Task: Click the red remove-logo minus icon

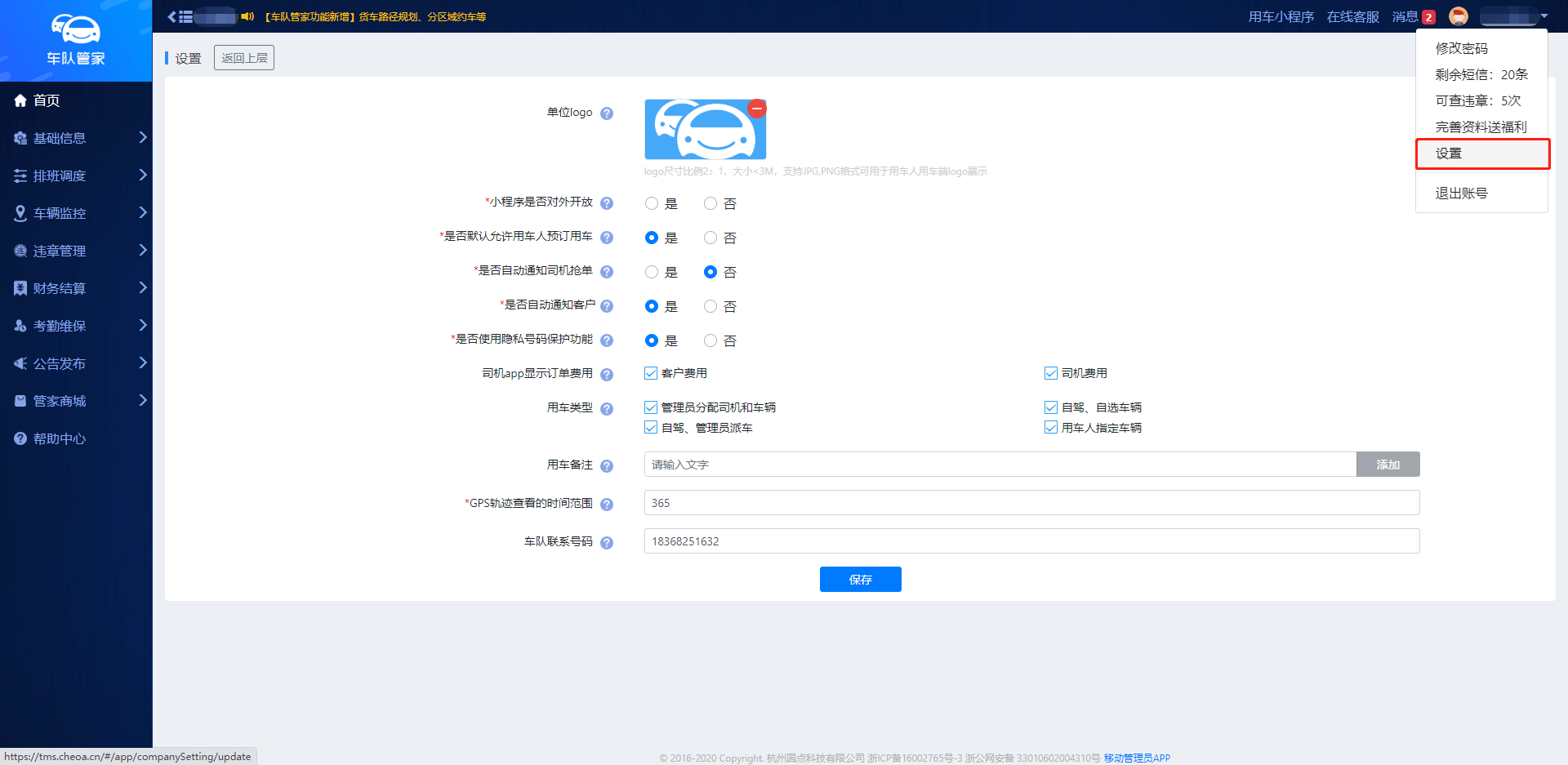Action: point(757,109)
